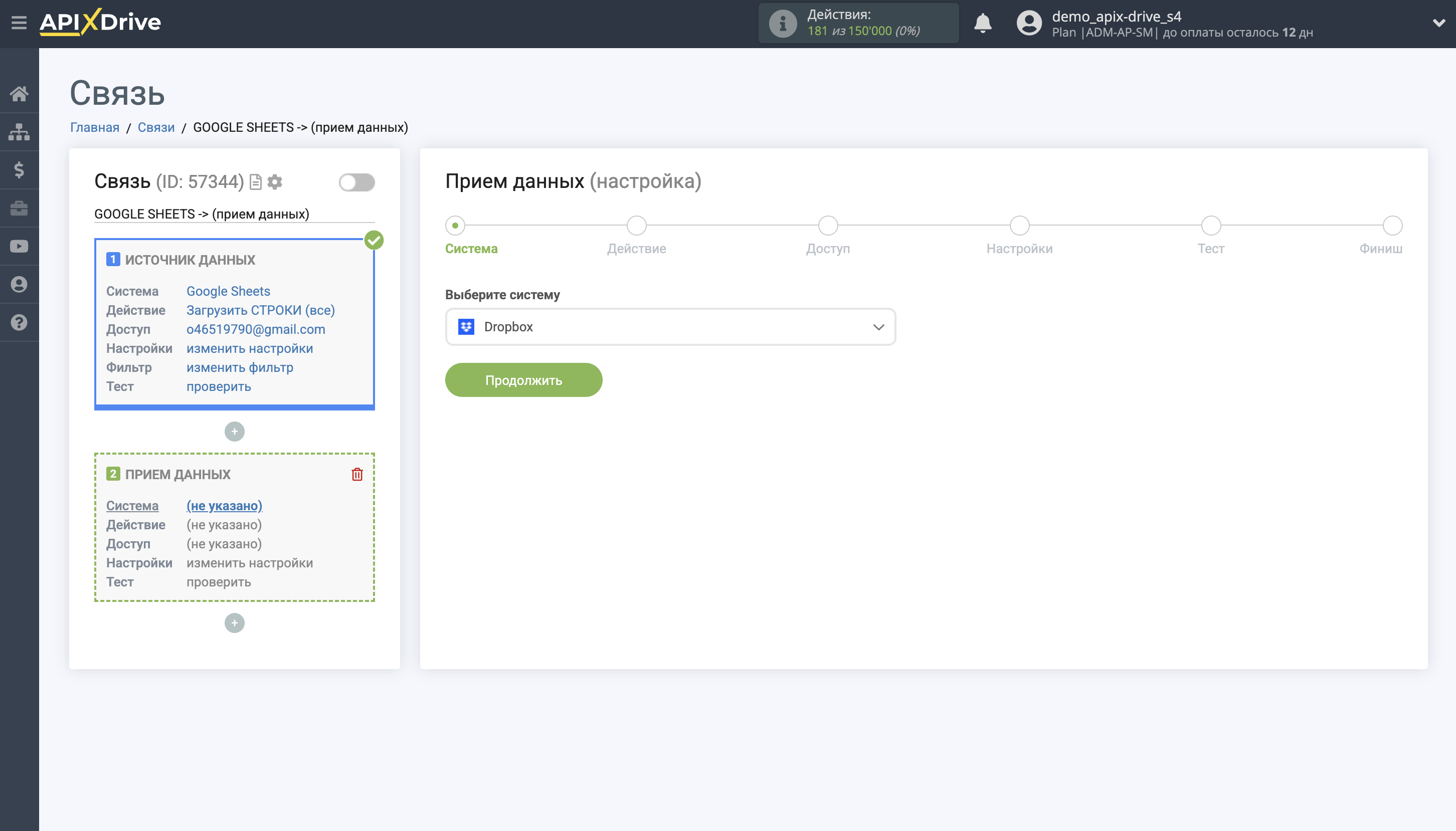Viewport: 1456px width, 831px height.
Task: Delete the Прием данных block via trash icon
Action: 357,474
